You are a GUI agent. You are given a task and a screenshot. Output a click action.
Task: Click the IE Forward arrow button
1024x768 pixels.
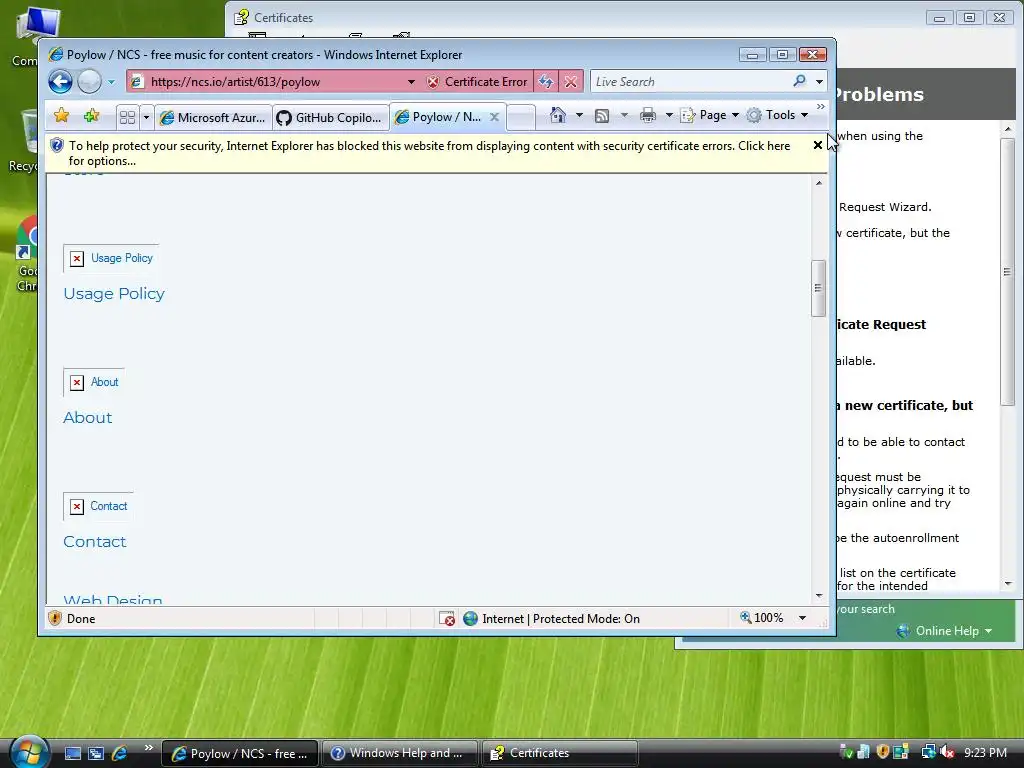[89, 82]
